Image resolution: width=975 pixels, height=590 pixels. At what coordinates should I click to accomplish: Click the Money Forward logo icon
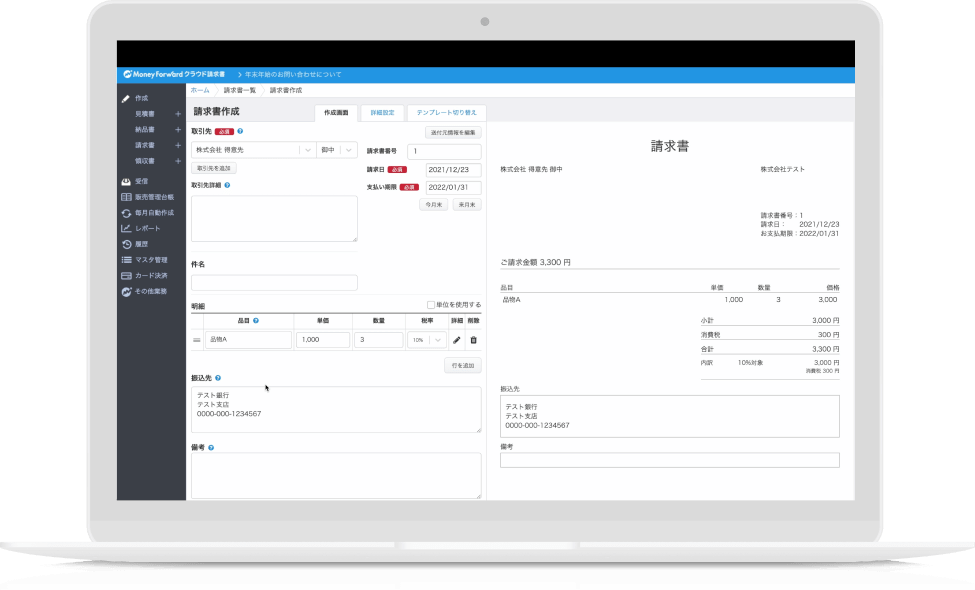point(127,74)
